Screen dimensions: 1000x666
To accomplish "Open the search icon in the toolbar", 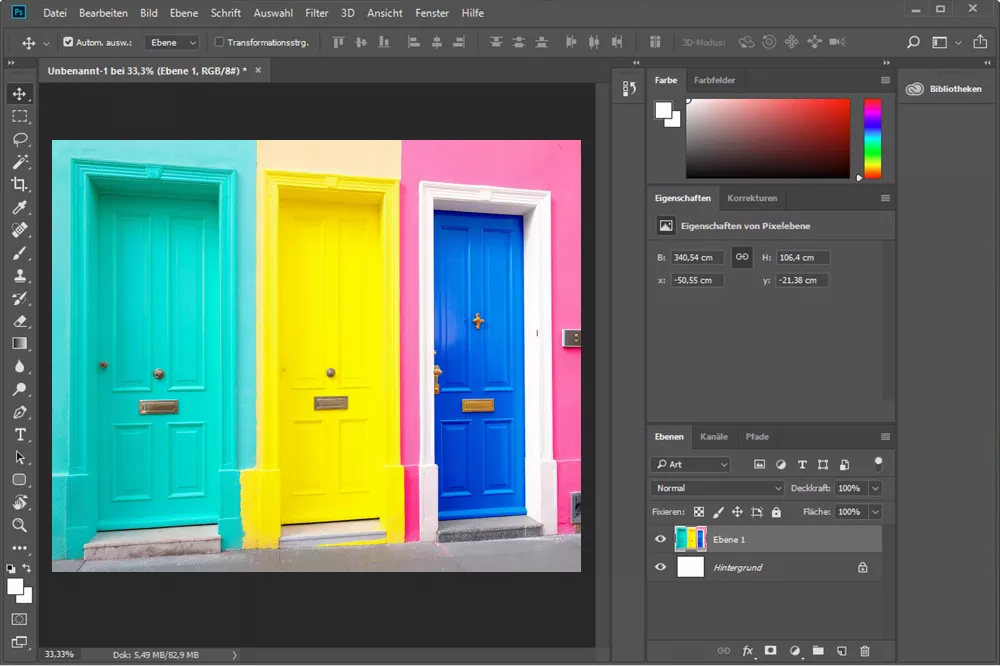I will coord(911,43).
